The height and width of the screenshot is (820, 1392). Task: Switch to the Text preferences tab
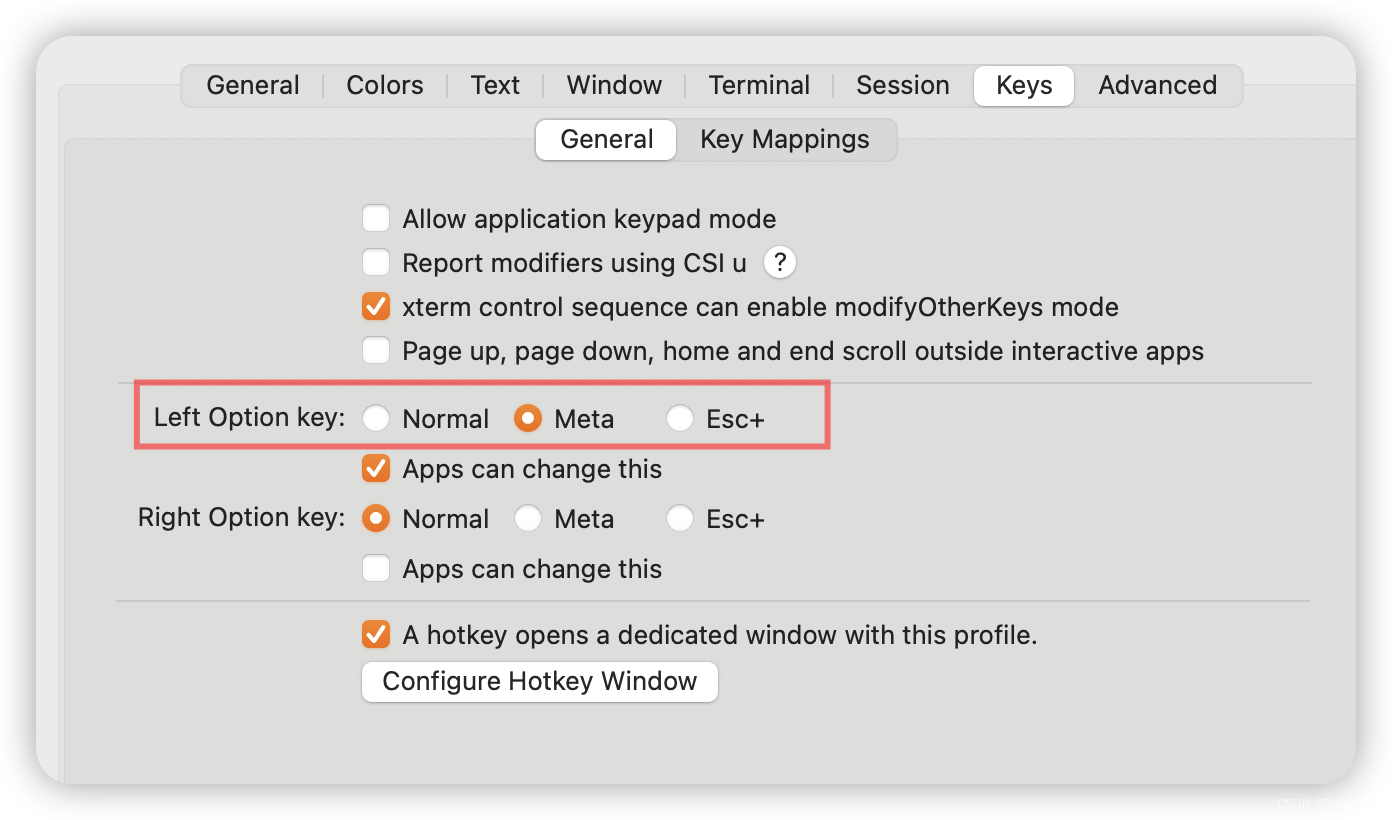click(495, 85)
